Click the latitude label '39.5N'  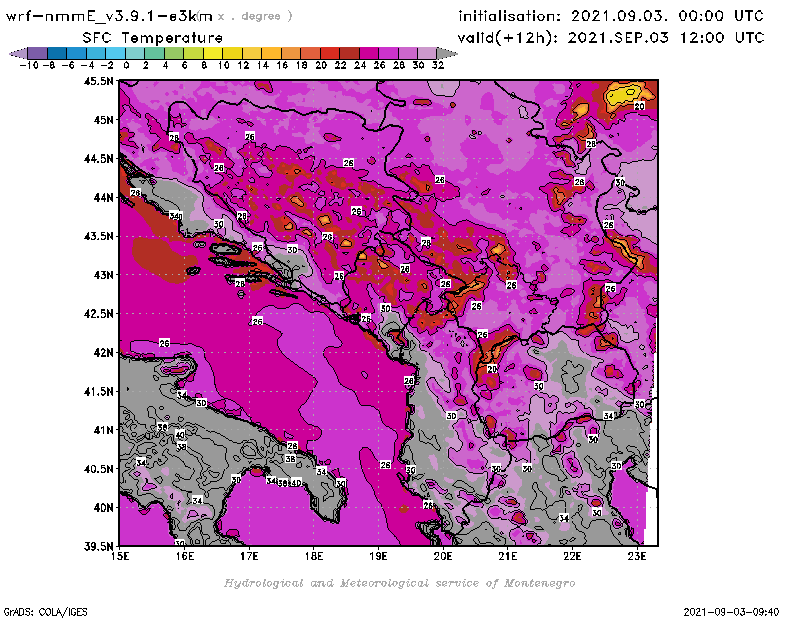[99, 547]
